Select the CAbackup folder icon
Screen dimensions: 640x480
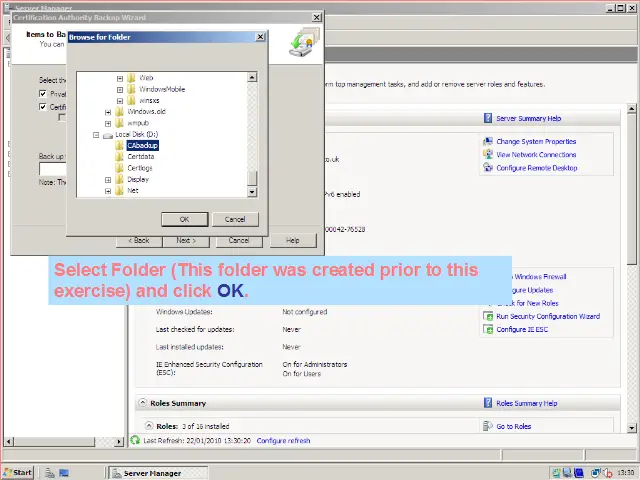tap(119, 146)
